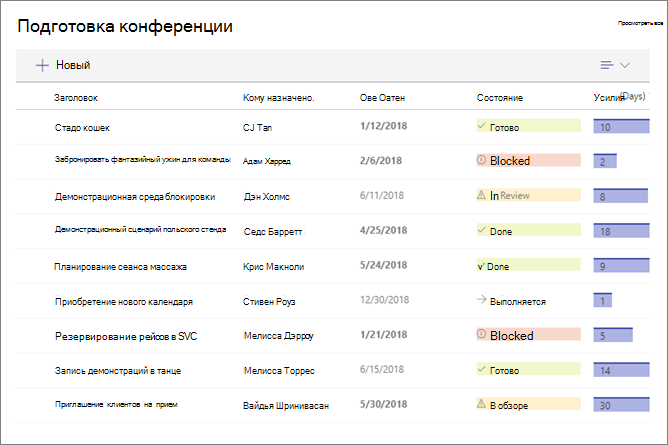Viewport: 668px width, 445px height.
Task: Click warning icon in In Review status
Action: pos(481,195)
